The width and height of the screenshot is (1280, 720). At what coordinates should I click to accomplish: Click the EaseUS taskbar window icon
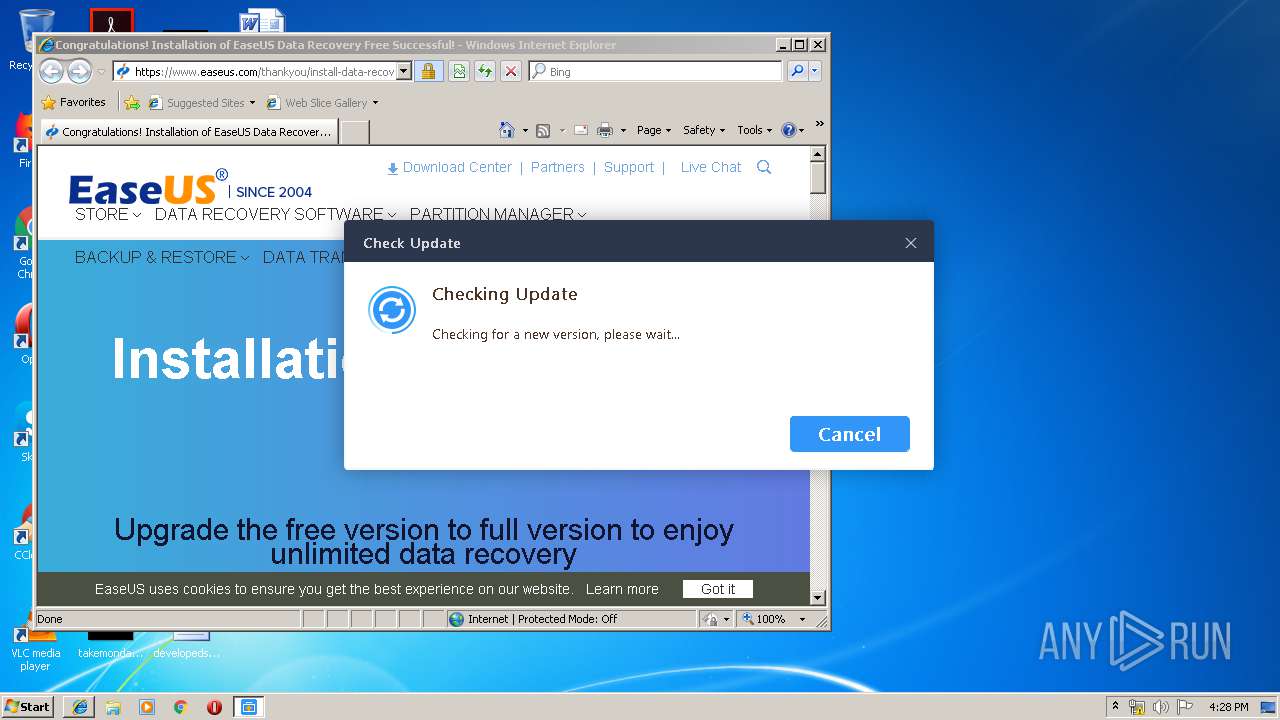point(248,707)
